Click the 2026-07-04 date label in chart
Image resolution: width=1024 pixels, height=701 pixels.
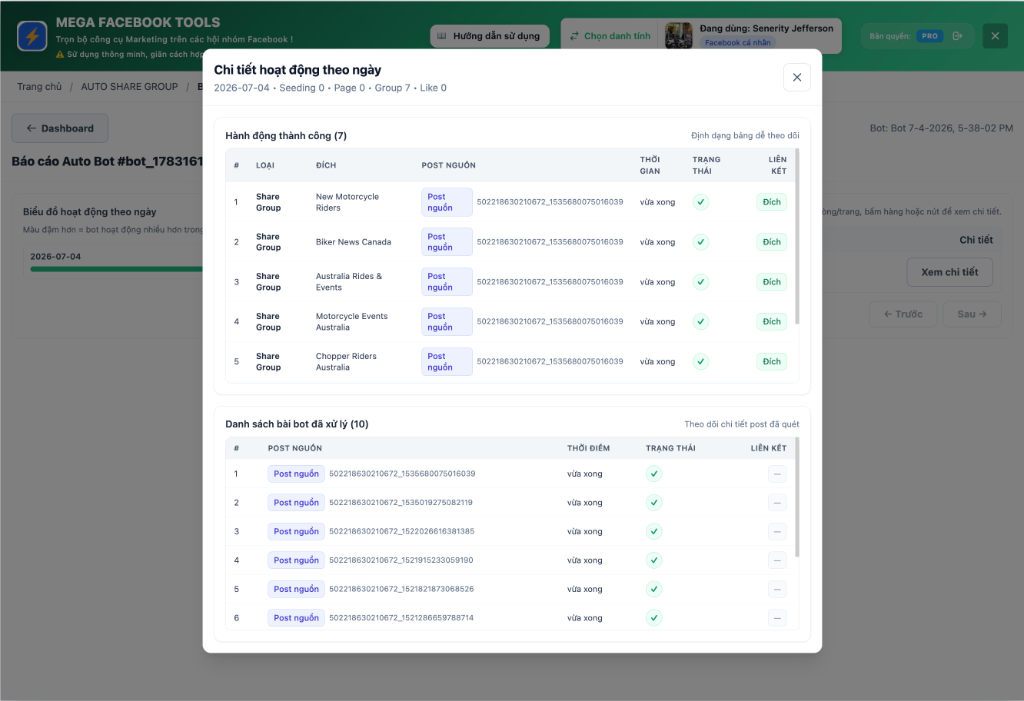click(x=56, y=256)
